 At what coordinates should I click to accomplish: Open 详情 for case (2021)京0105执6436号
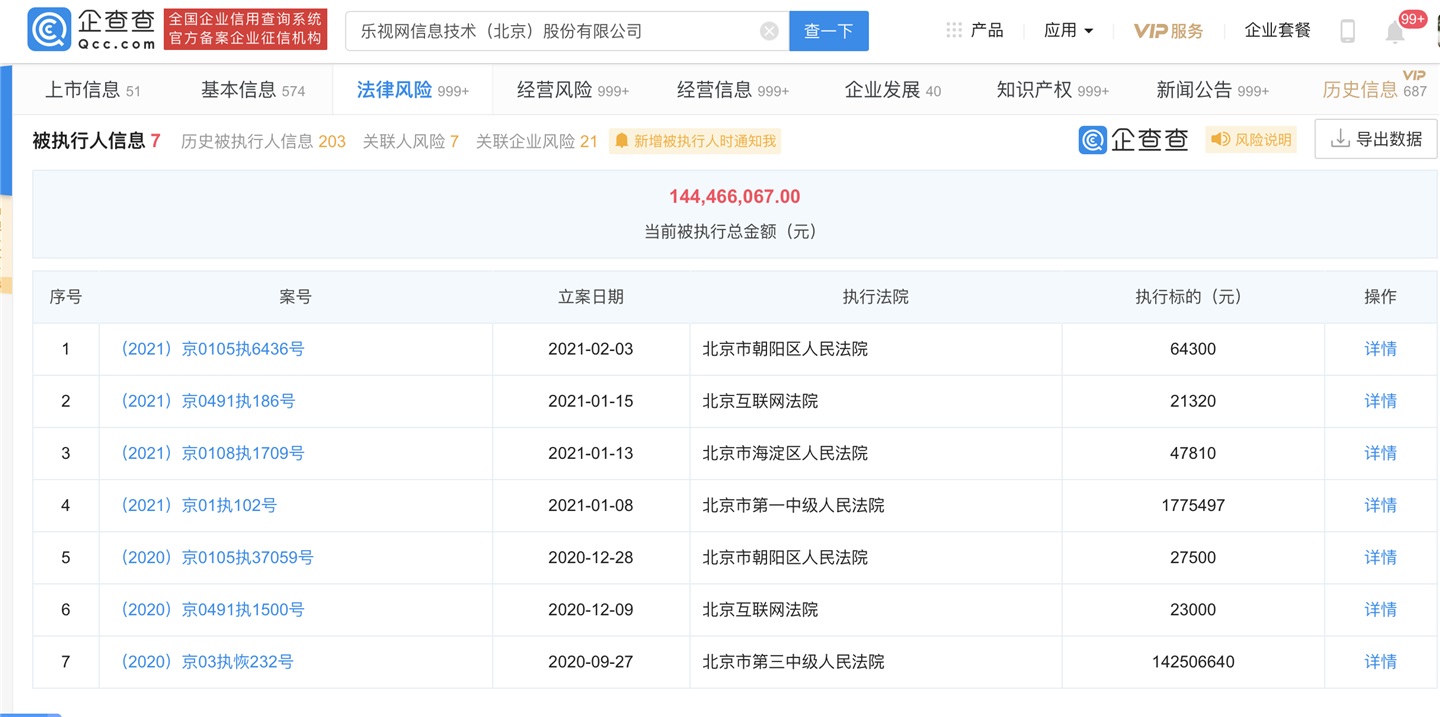click(x=1380, y=348)
